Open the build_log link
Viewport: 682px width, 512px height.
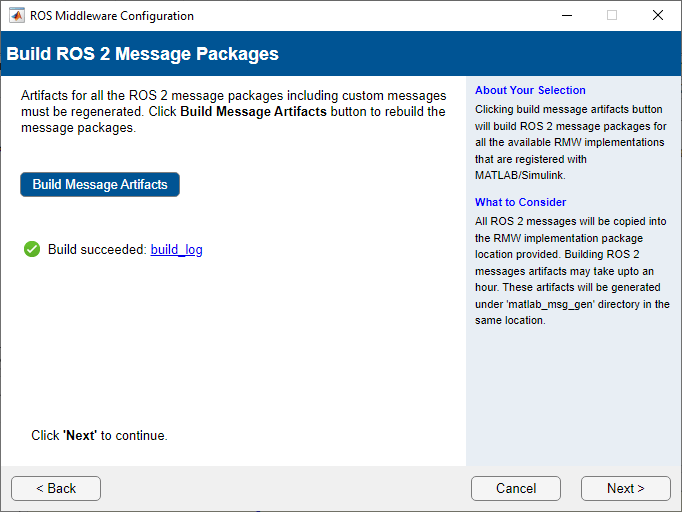[x=176, y=250]
